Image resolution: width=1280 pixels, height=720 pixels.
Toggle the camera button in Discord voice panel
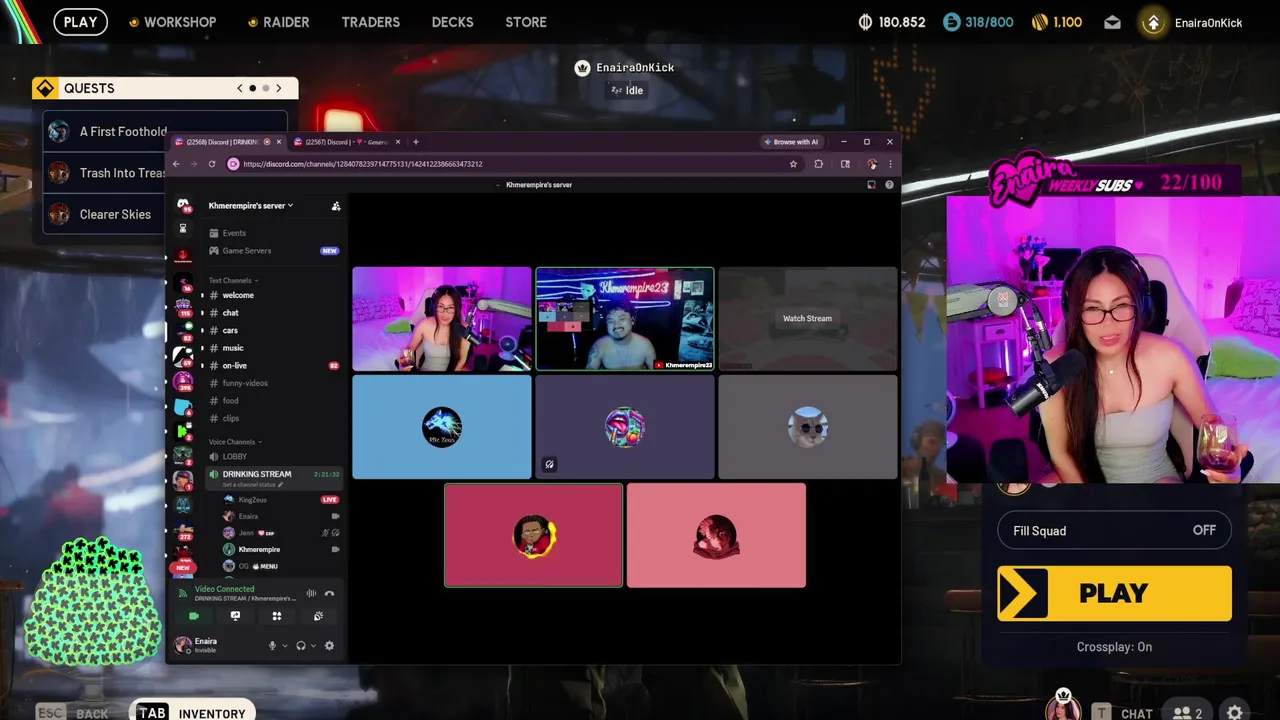coord(194,616)
